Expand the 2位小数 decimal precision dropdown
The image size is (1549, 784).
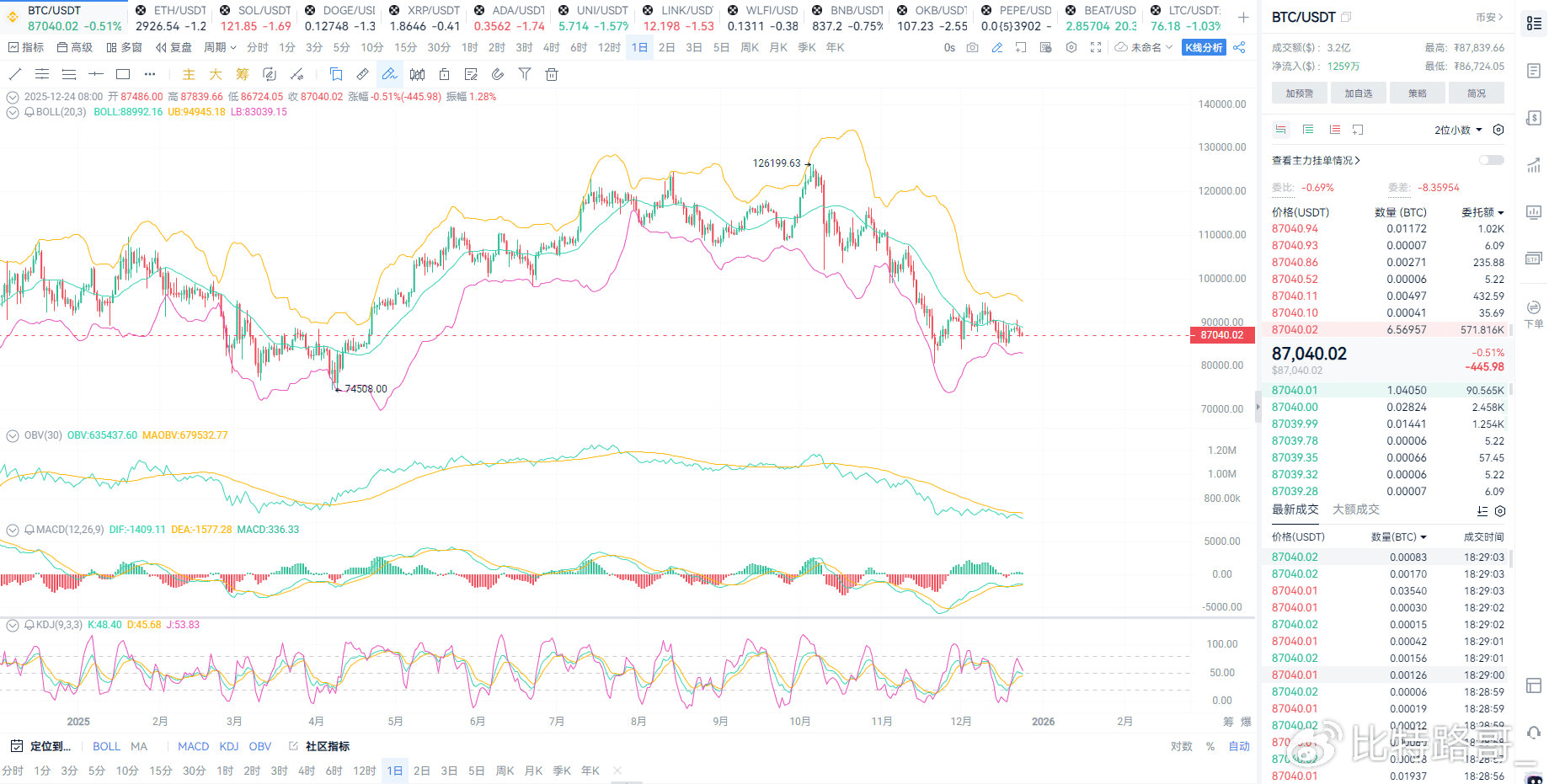1458,130
